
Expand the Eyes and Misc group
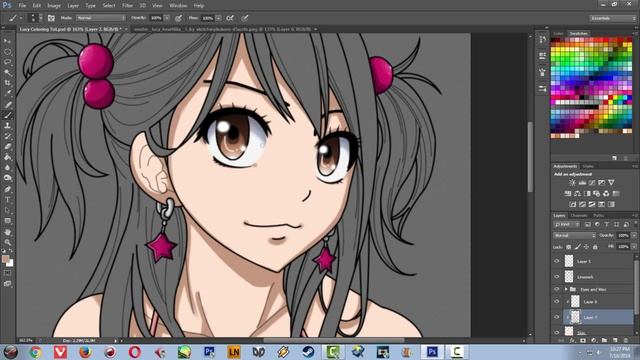(566, 289)
